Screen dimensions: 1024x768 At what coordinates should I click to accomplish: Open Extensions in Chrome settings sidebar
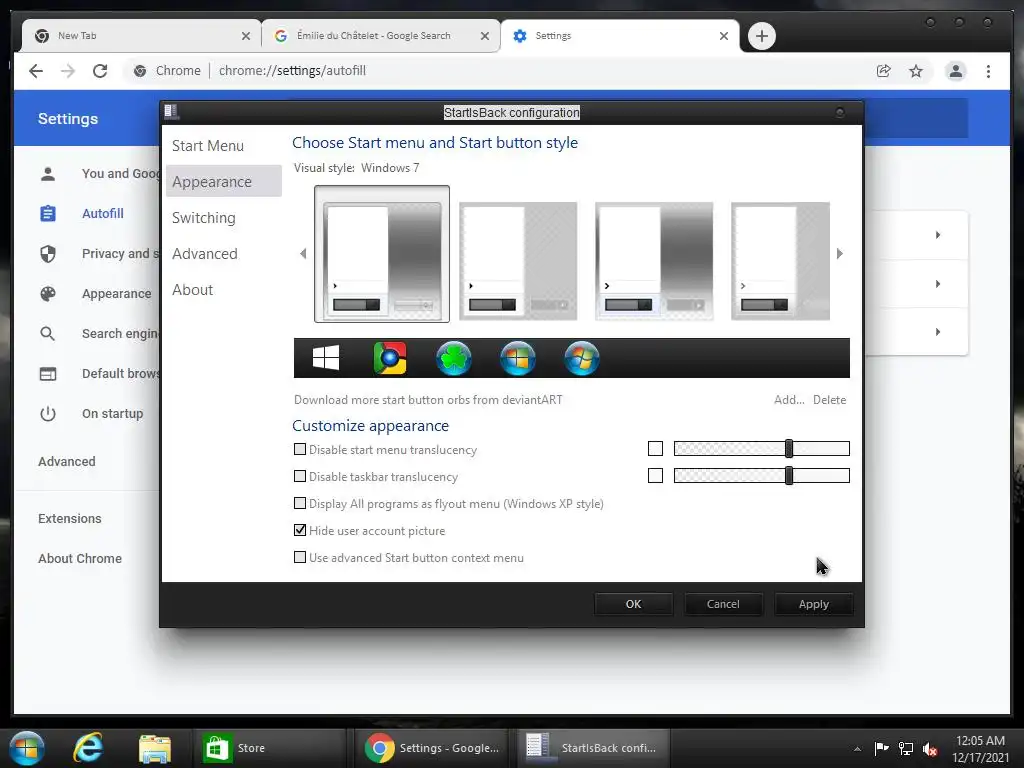point(70,519)
